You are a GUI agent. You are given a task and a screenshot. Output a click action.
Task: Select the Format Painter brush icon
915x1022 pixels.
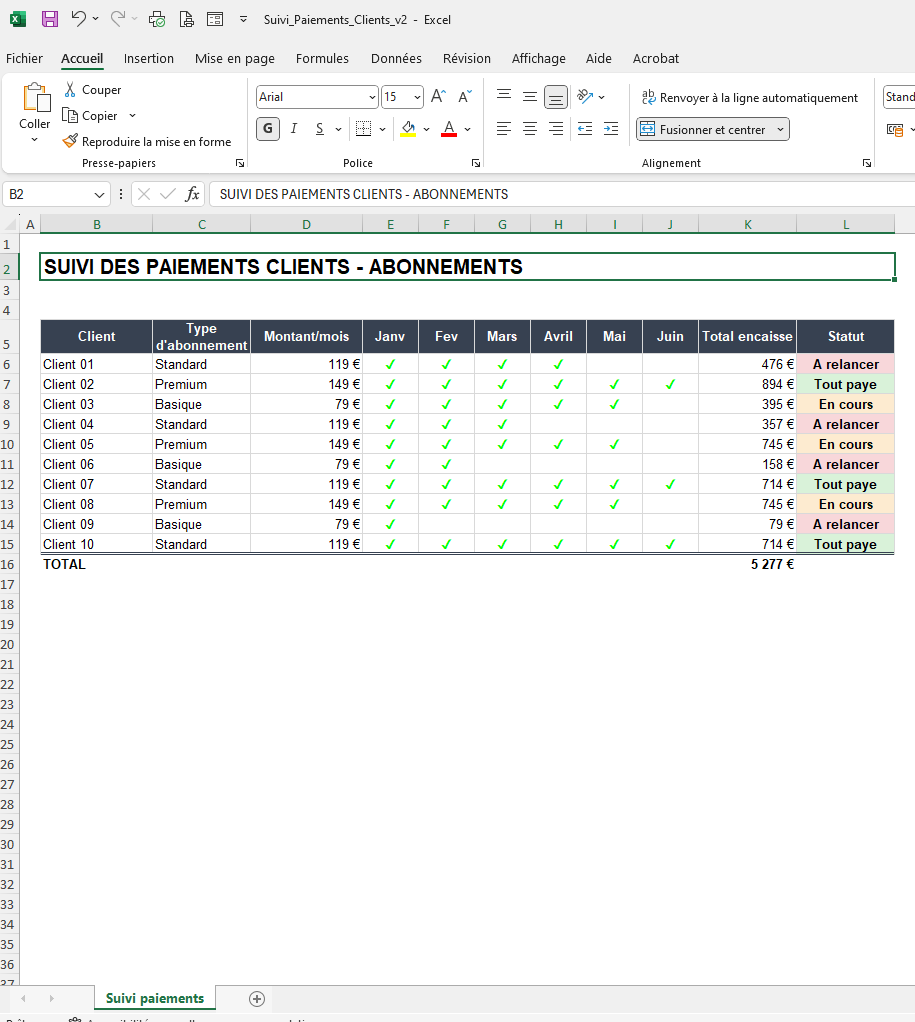(x=70, y=141)
